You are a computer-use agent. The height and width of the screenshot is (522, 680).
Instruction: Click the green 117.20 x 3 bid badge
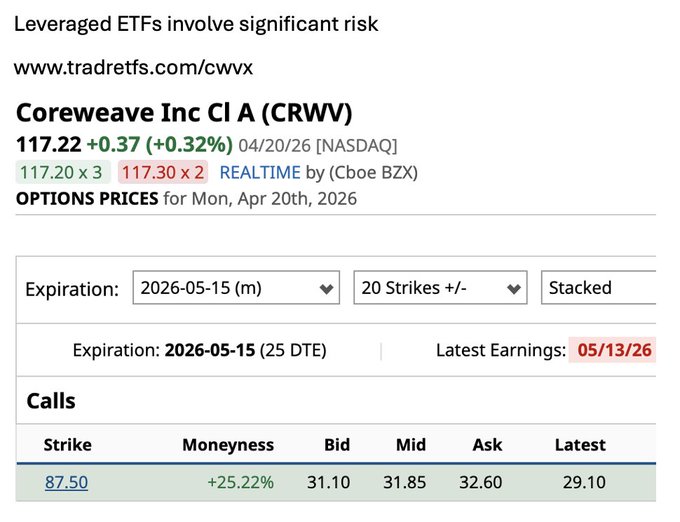click(x=61, y=172)
